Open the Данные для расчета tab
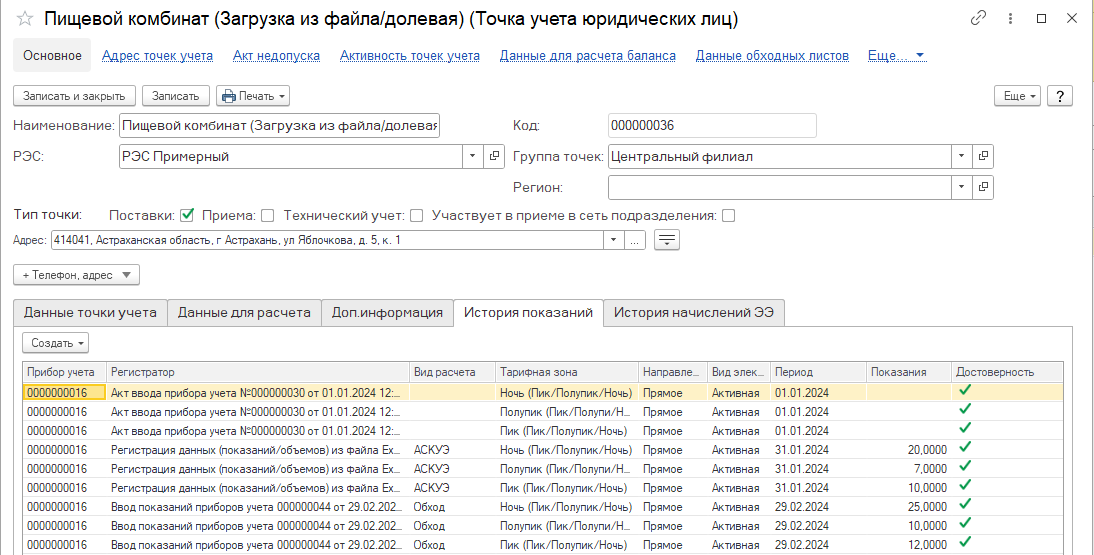 coord(244,313)
